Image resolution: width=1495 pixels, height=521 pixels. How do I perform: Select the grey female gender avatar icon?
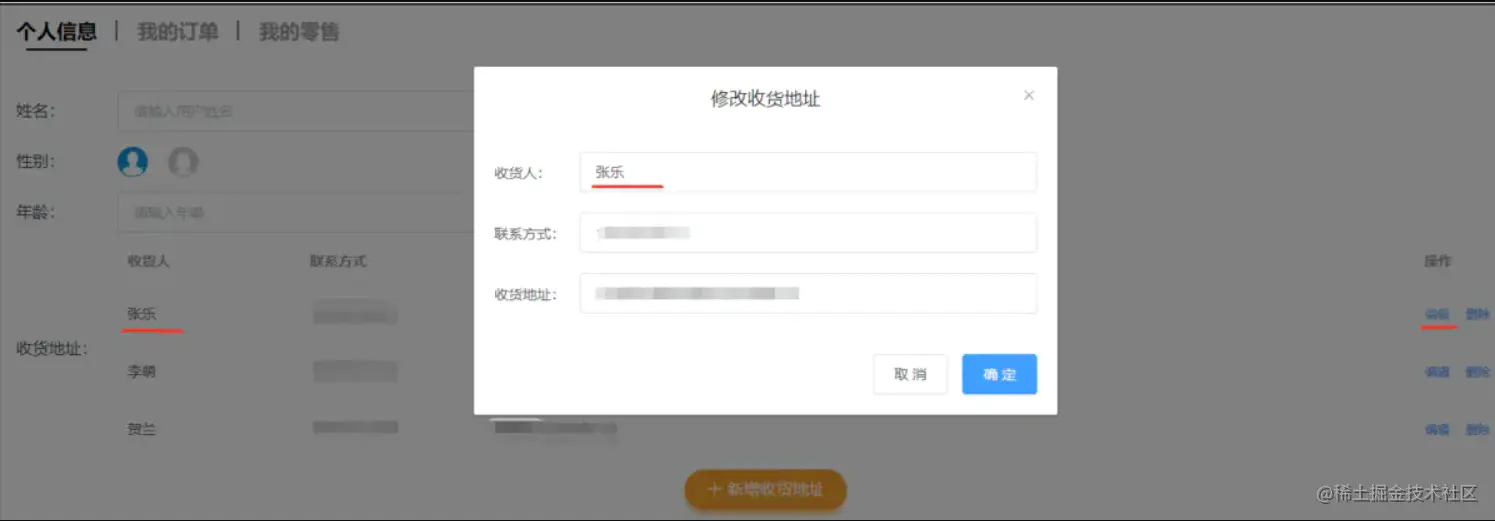click(183, 161)
